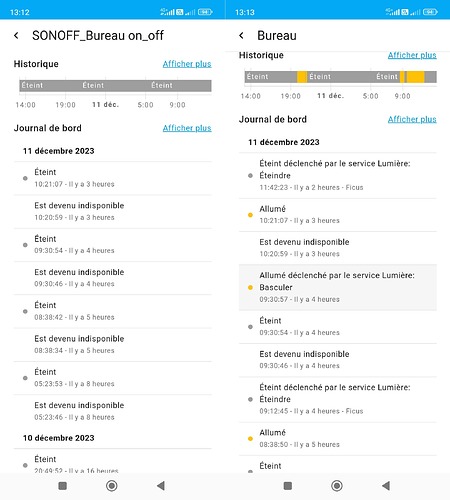The width and height of the screenshot is (450, 500).
Task: Open Allumé déclenché Basculer entry at 09:30:57
Action: point(338,287)
